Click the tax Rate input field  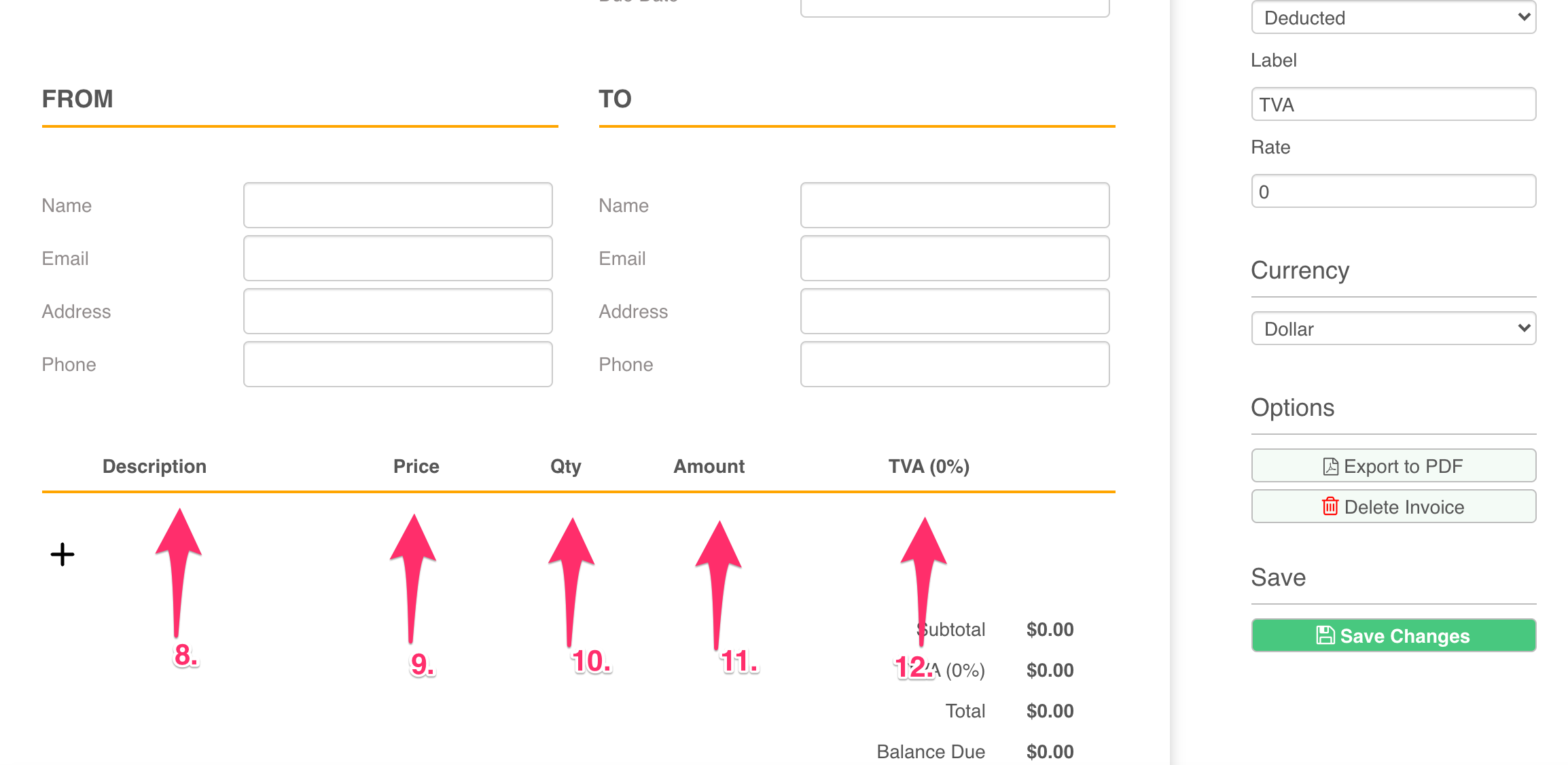coord(1393,192)
